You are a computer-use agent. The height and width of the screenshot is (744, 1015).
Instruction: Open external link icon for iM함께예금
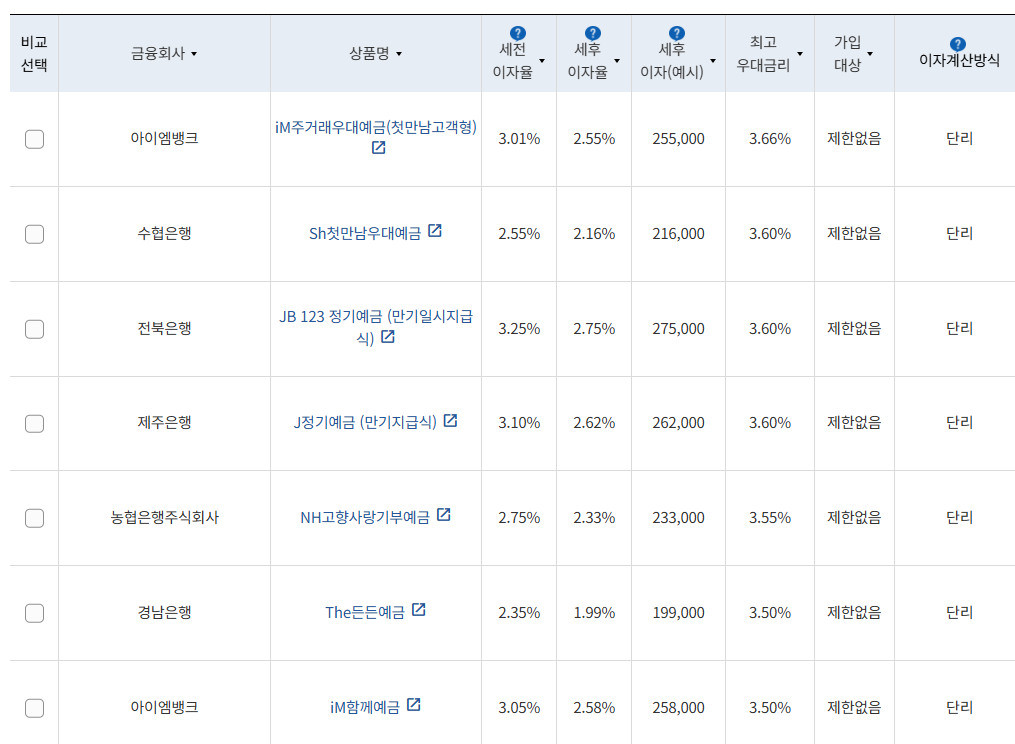(x=413, y=705)
